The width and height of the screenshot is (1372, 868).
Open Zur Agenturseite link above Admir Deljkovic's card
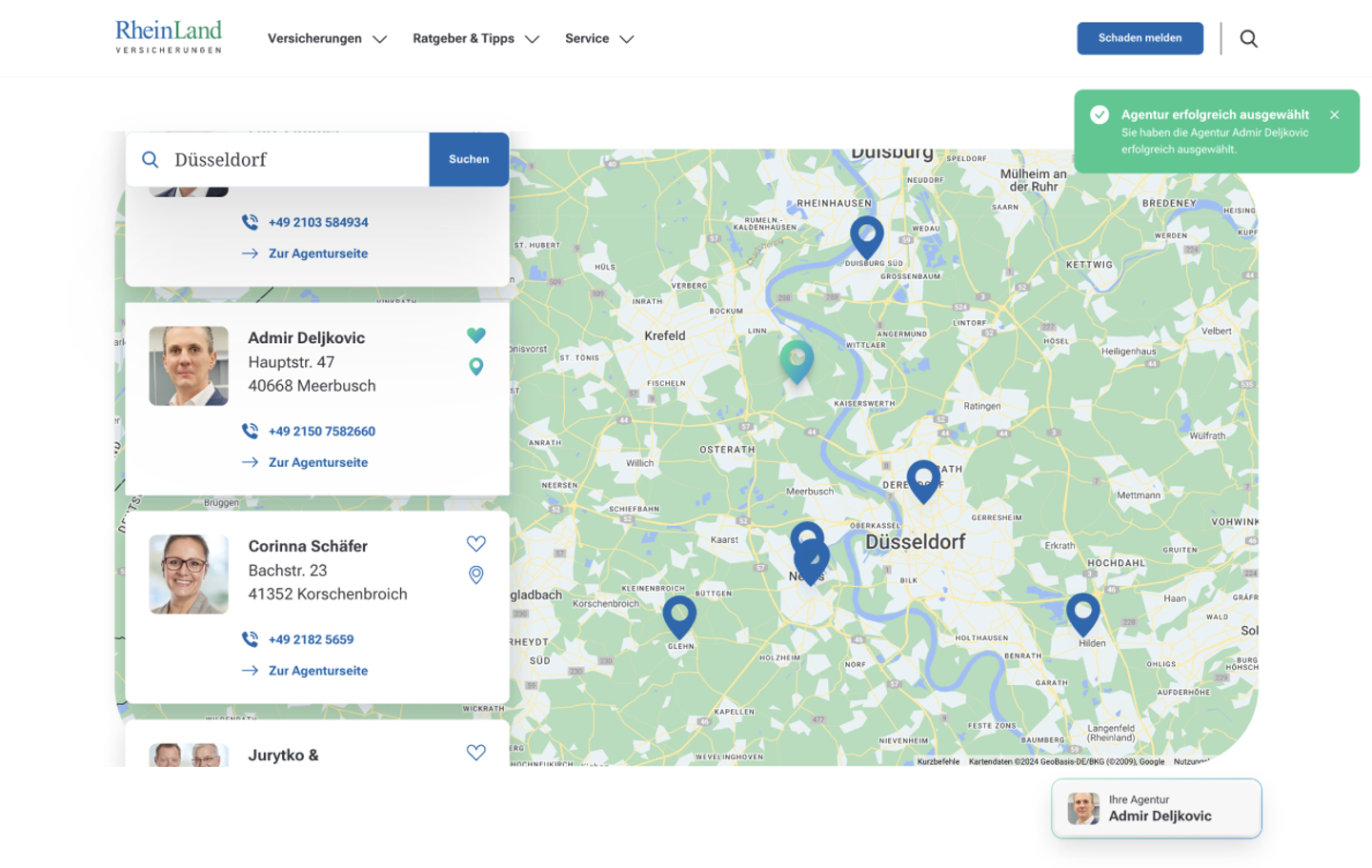coord(318,253)
